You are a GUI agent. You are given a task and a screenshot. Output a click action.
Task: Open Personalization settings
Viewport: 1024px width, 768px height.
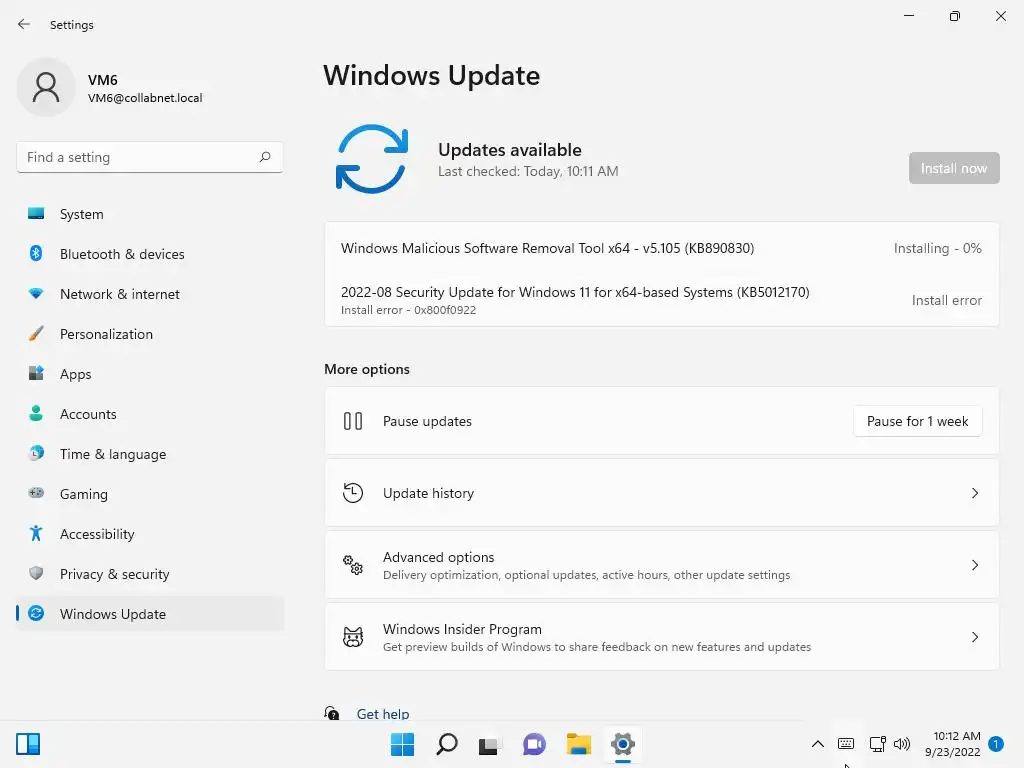pyautogui.click(x=150, y=334)
